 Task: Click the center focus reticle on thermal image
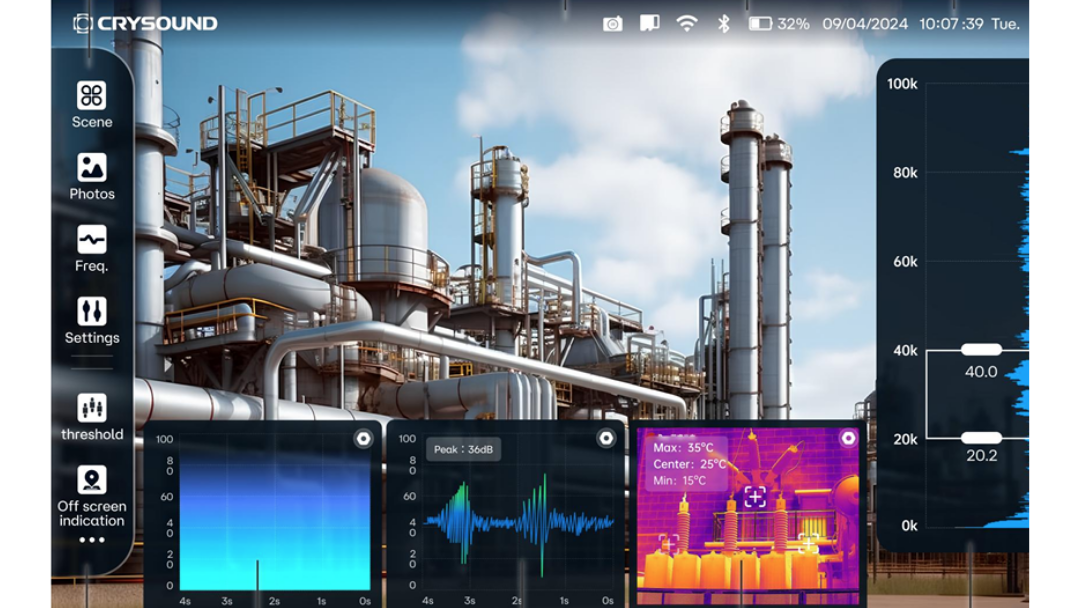755,497
